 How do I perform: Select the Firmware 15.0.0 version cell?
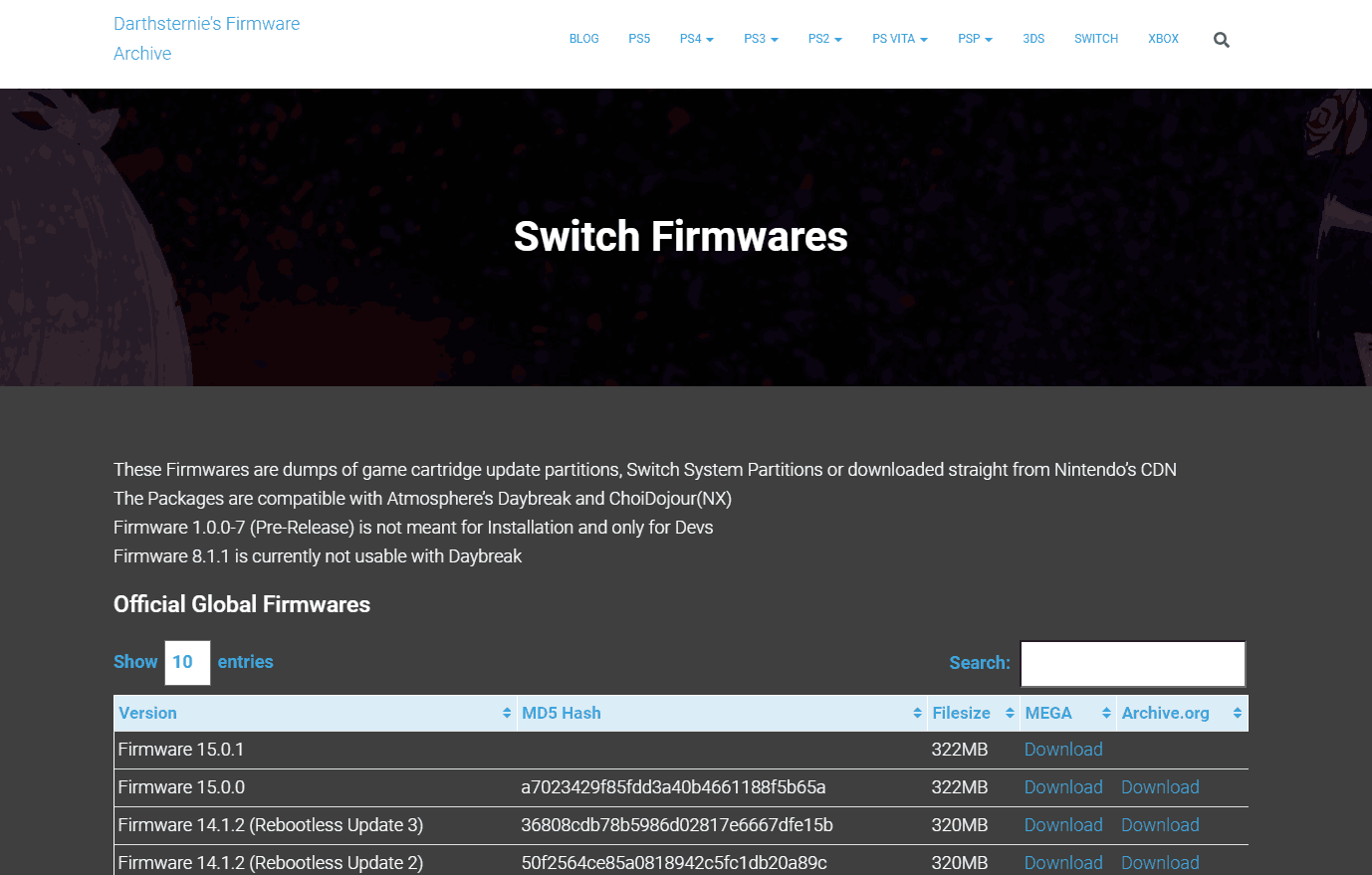click(316, 787)
